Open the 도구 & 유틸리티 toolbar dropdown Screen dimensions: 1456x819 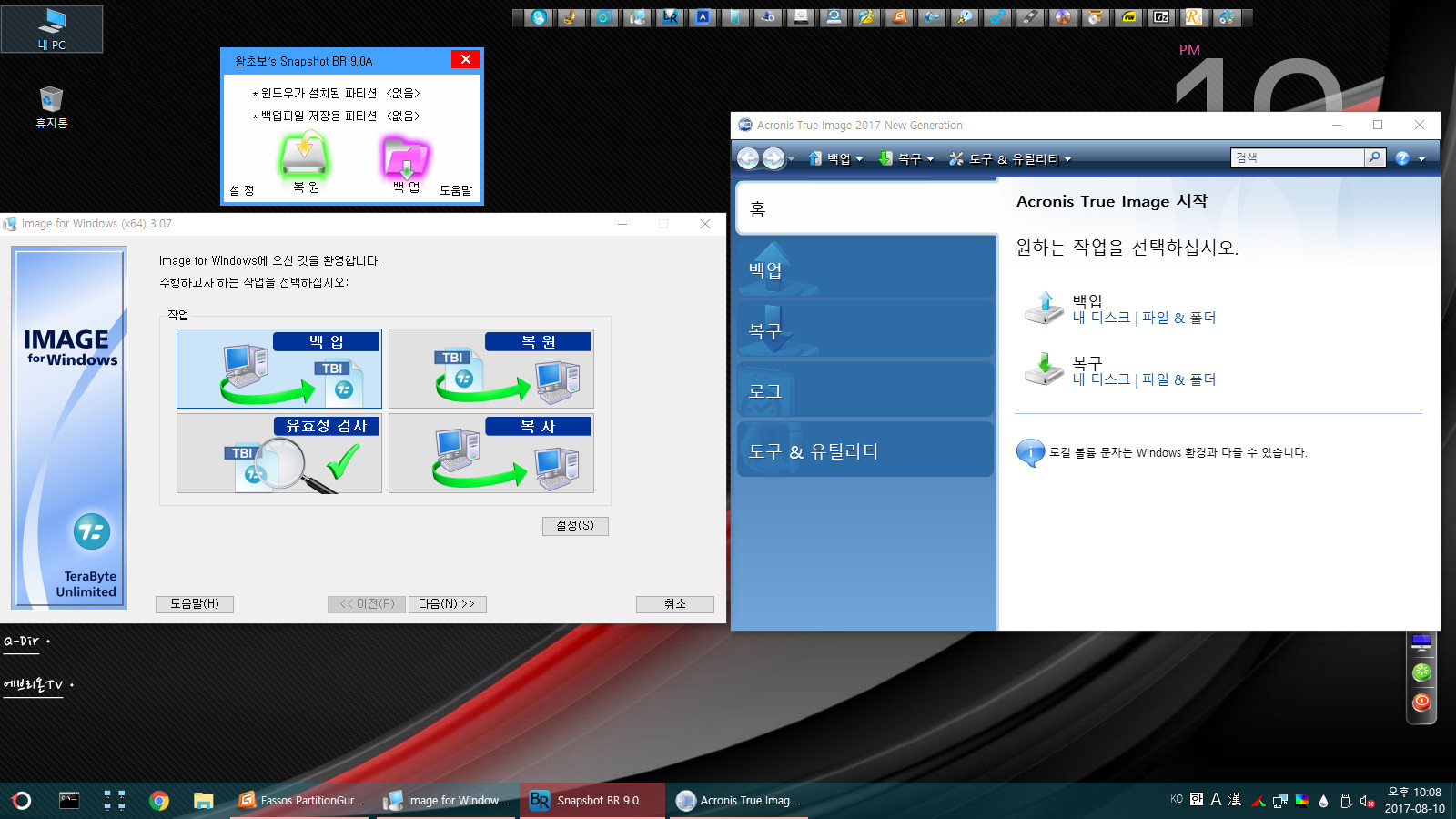click(x=1010, y=158)
